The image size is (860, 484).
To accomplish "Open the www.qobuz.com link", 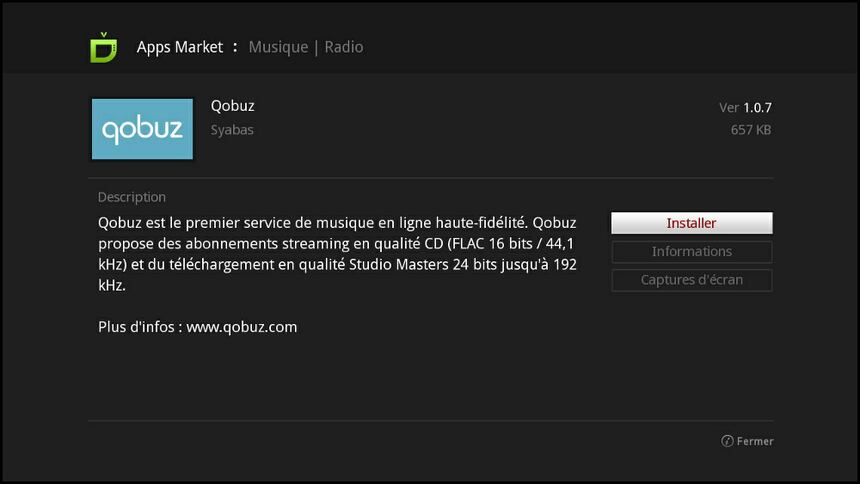I will point(242,327).
